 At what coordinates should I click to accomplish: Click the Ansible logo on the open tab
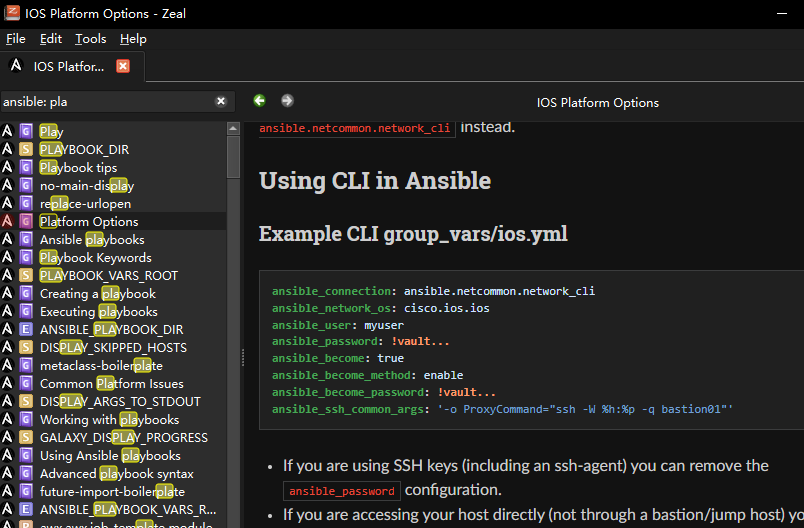(16, 66)
